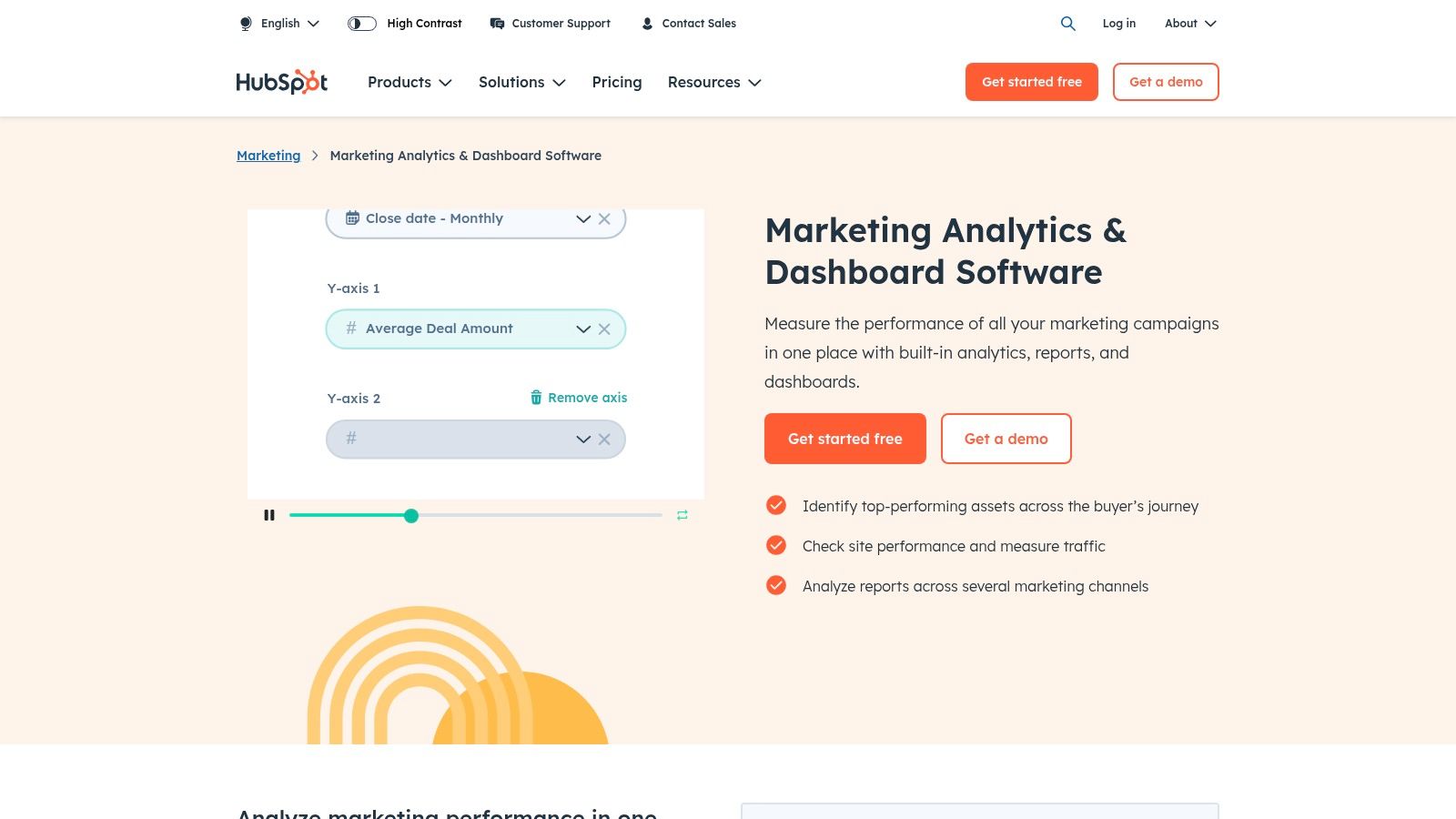
Task: Clear the empty Y-axis 2 field with X
Action: pos(604,440)
